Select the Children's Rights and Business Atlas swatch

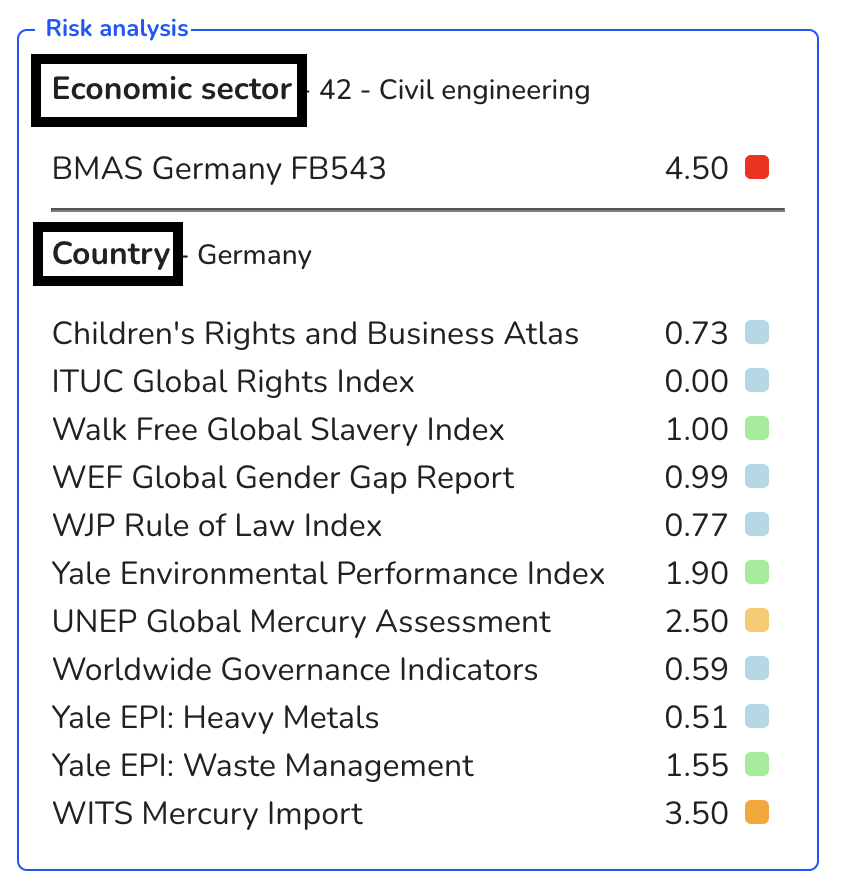[756, 332]
